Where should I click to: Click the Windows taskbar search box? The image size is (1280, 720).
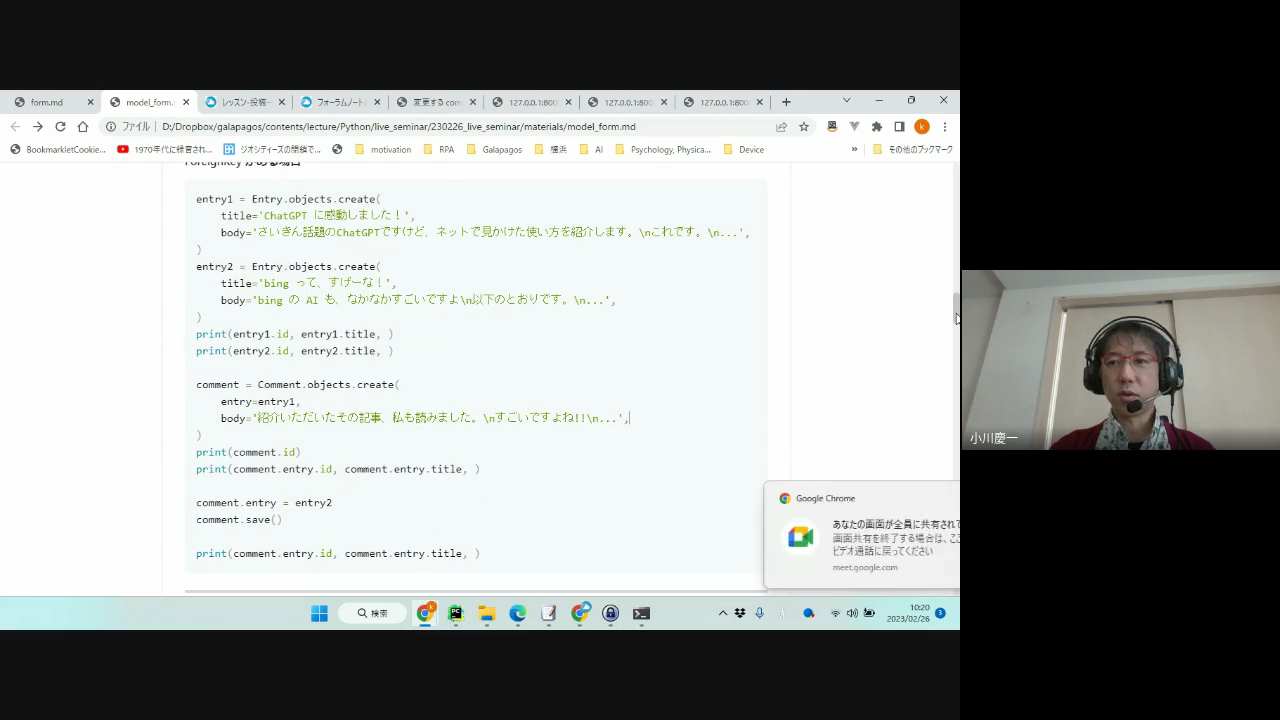point(373,613)
